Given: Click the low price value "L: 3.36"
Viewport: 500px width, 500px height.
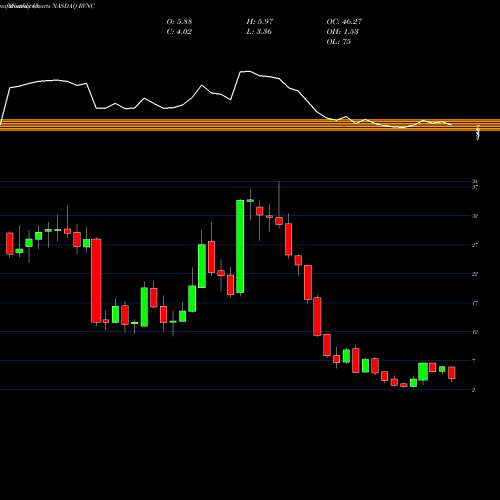Looking at the screenshot, I should pyautogui.click(x=259, y=32).
